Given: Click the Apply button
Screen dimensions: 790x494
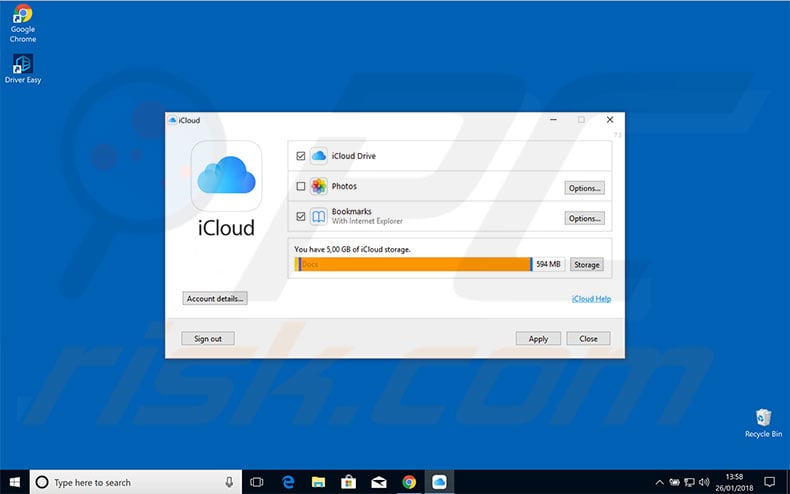Looking at the screenshot, I should [x=538, y=339].
